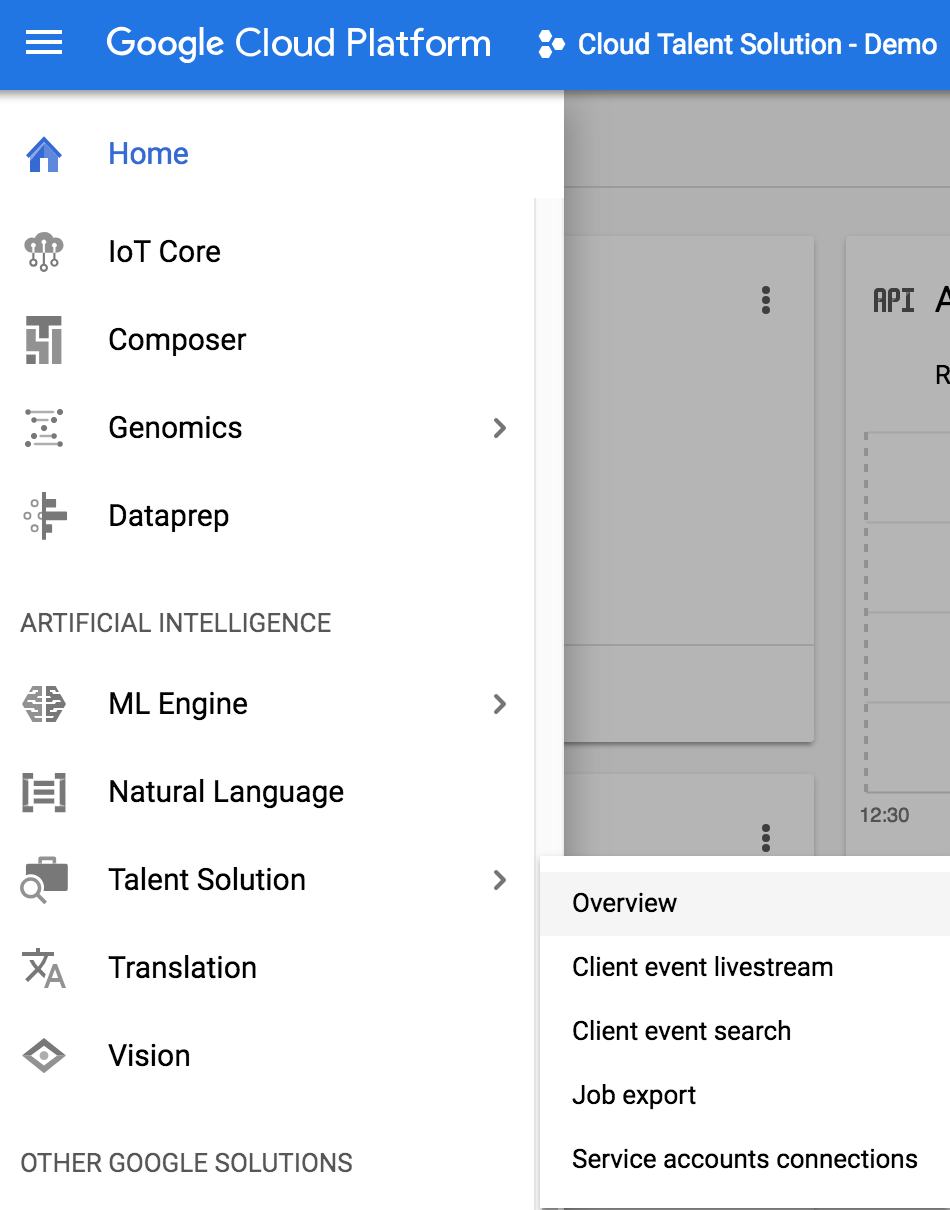
Task: Click the Home icon in sidebar
Action: click(x=44, y=154)
